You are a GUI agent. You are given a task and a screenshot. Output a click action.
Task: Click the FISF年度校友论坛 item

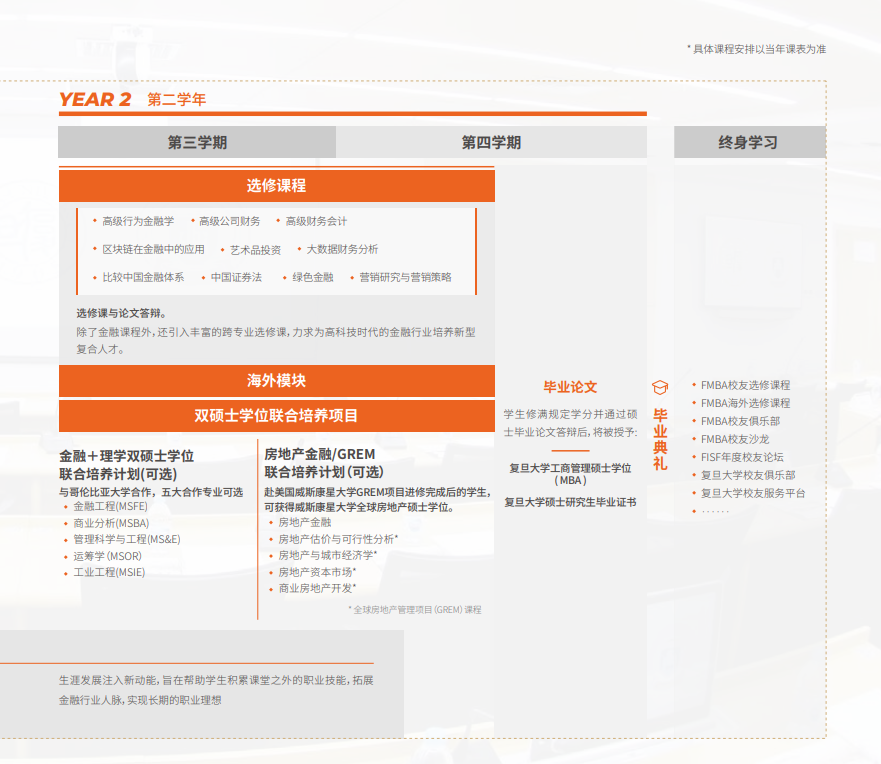click(x=742, y=457)
